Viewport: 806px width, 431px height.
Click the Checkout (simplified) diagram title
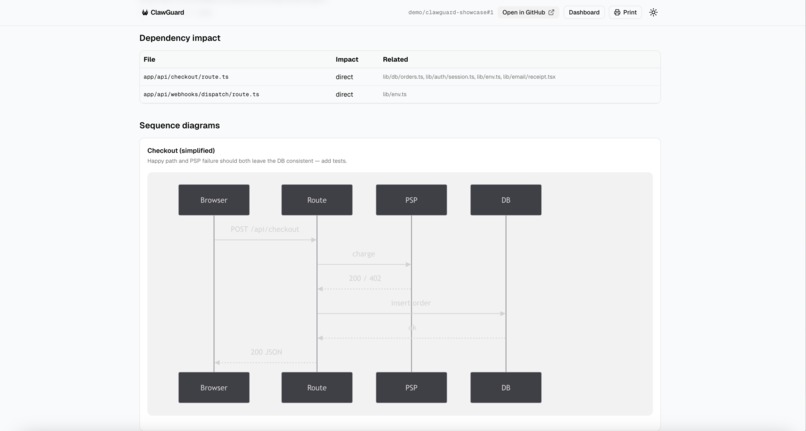click(181, 151)
